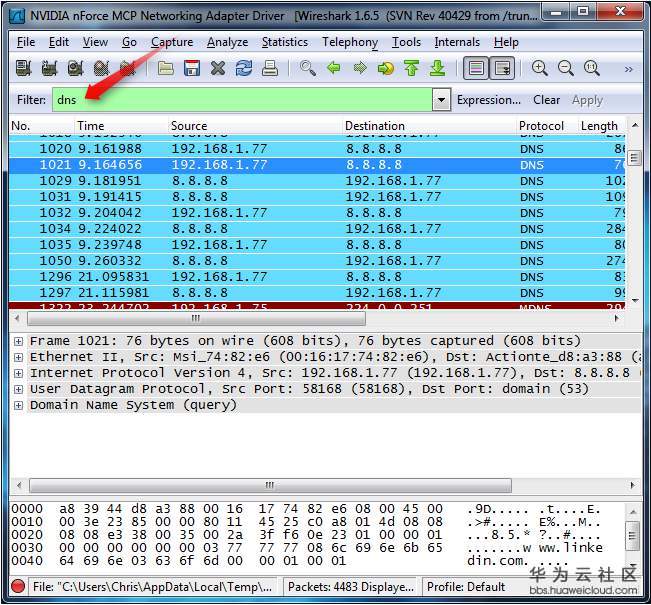Image resolution: width=651 pixels, height=605 pixels.
Task: Expand Frame 1021 details
Action: (18, 341)
